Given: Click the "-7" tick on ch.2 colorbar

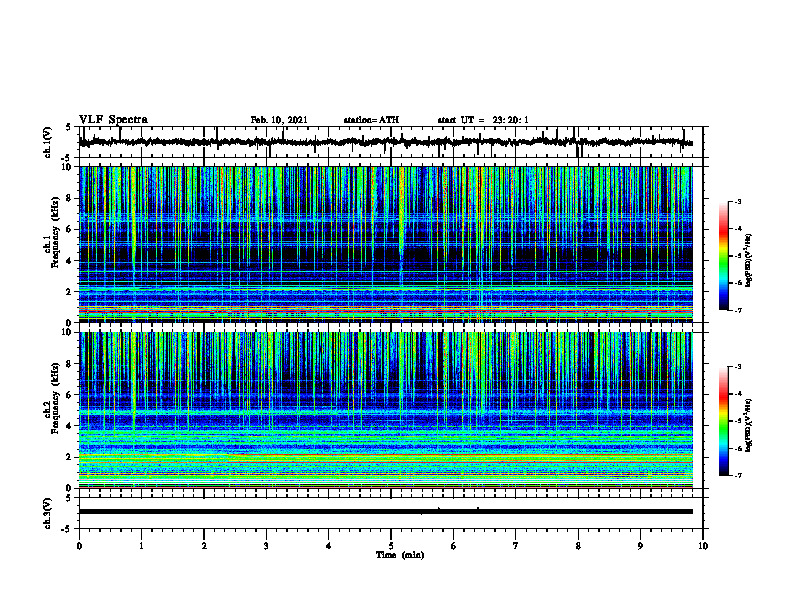Looking at the screenshot, I should tap(737, 475).
